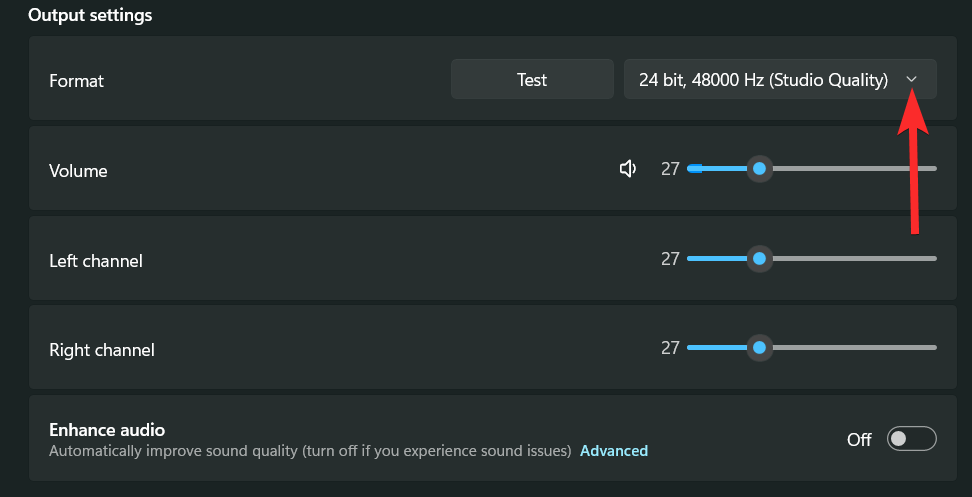Click the Volume slider handle

click(x=759, y=169)
